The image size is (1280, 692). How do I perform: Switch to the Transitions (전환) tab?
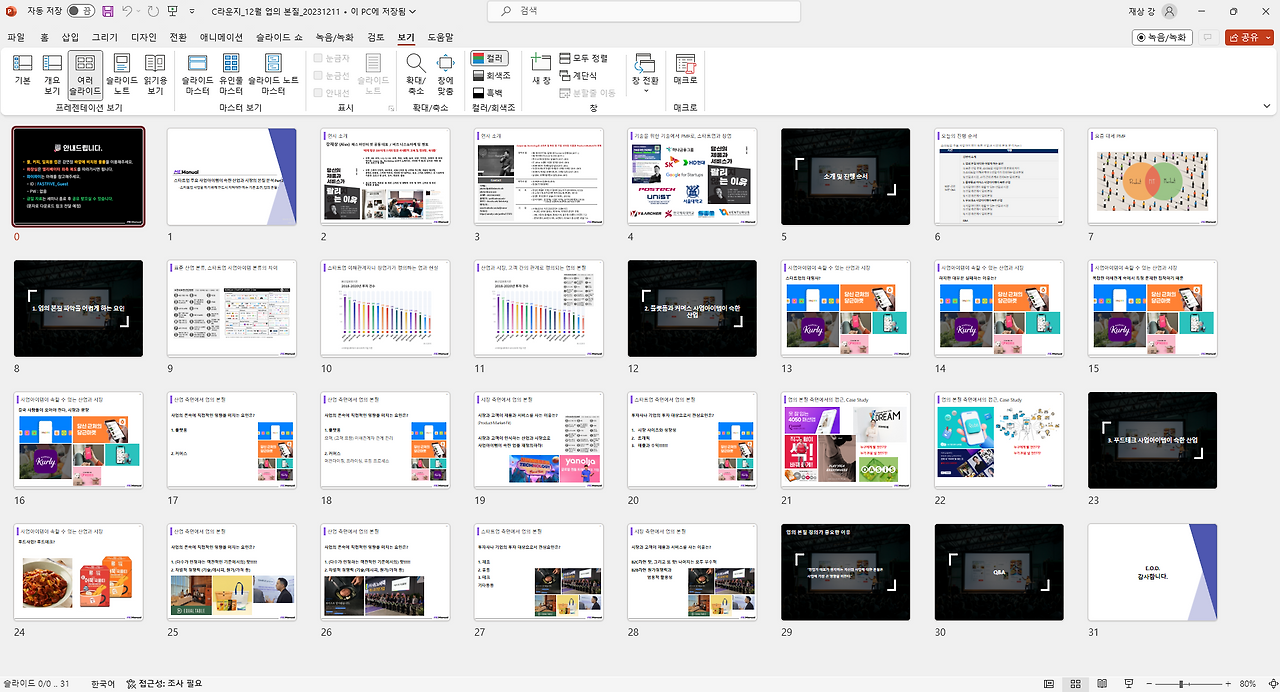click(178, 37)
